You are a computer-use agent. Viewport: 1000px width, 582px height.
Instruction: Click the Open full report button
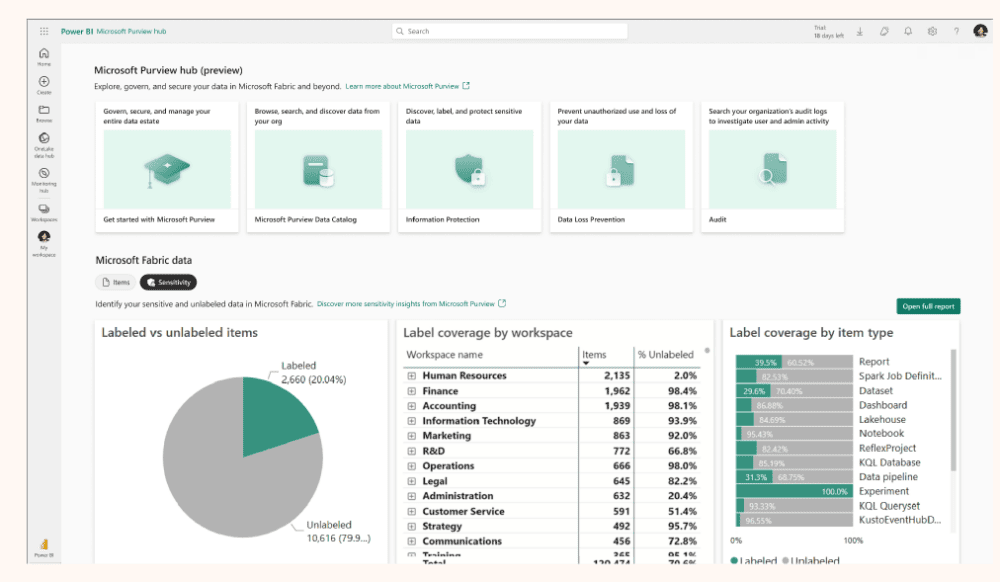coord(928,307)
